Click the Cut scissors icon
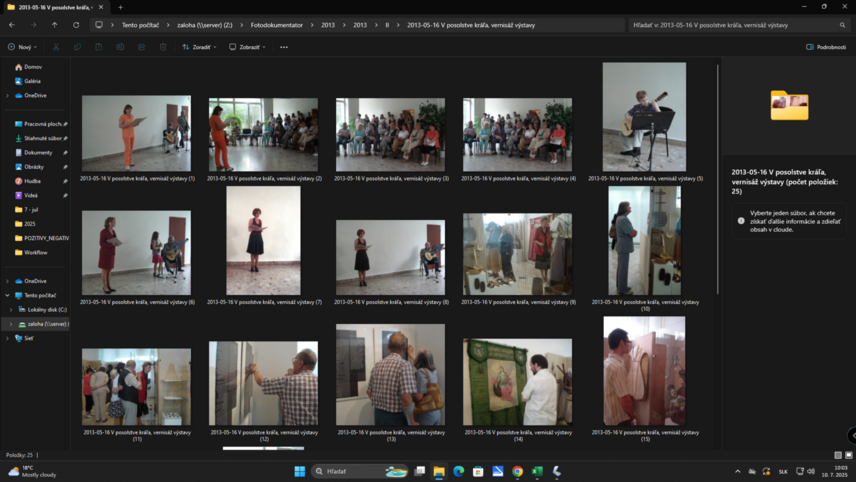Image resolution: width=856 pixels, height=482 pixels. 56,47
